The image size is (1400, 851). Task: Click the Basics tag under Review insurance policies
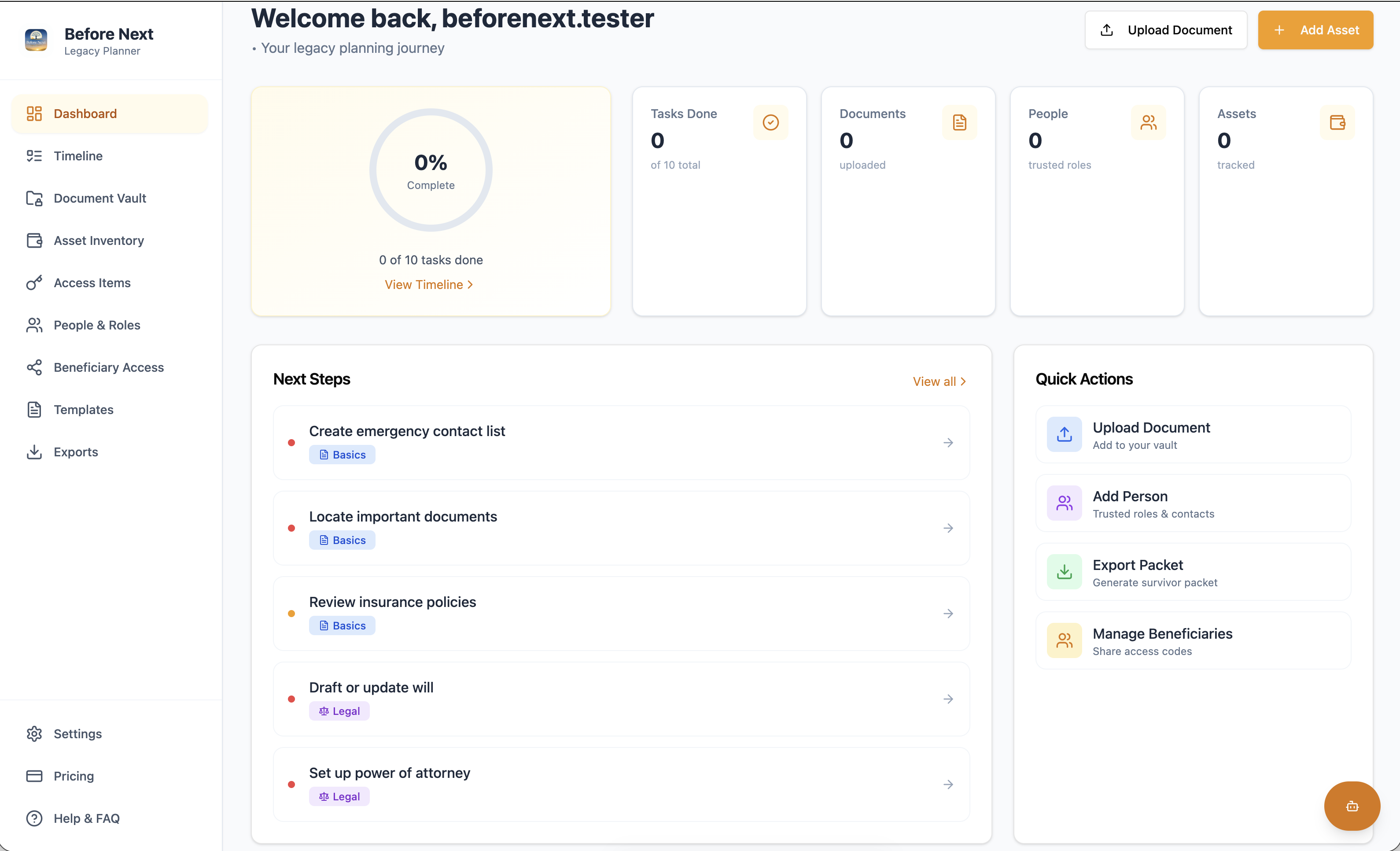(342, 625)
